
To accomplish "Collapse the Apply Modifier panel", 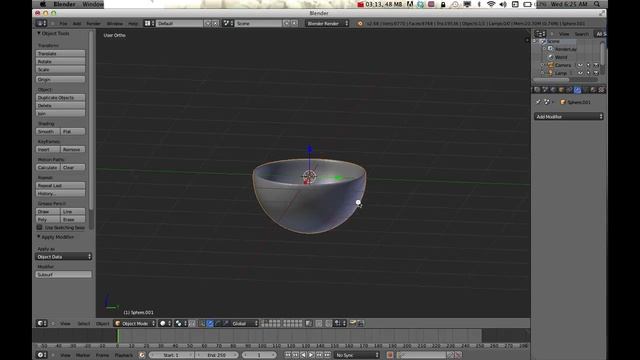I will (x=39, y=237).
